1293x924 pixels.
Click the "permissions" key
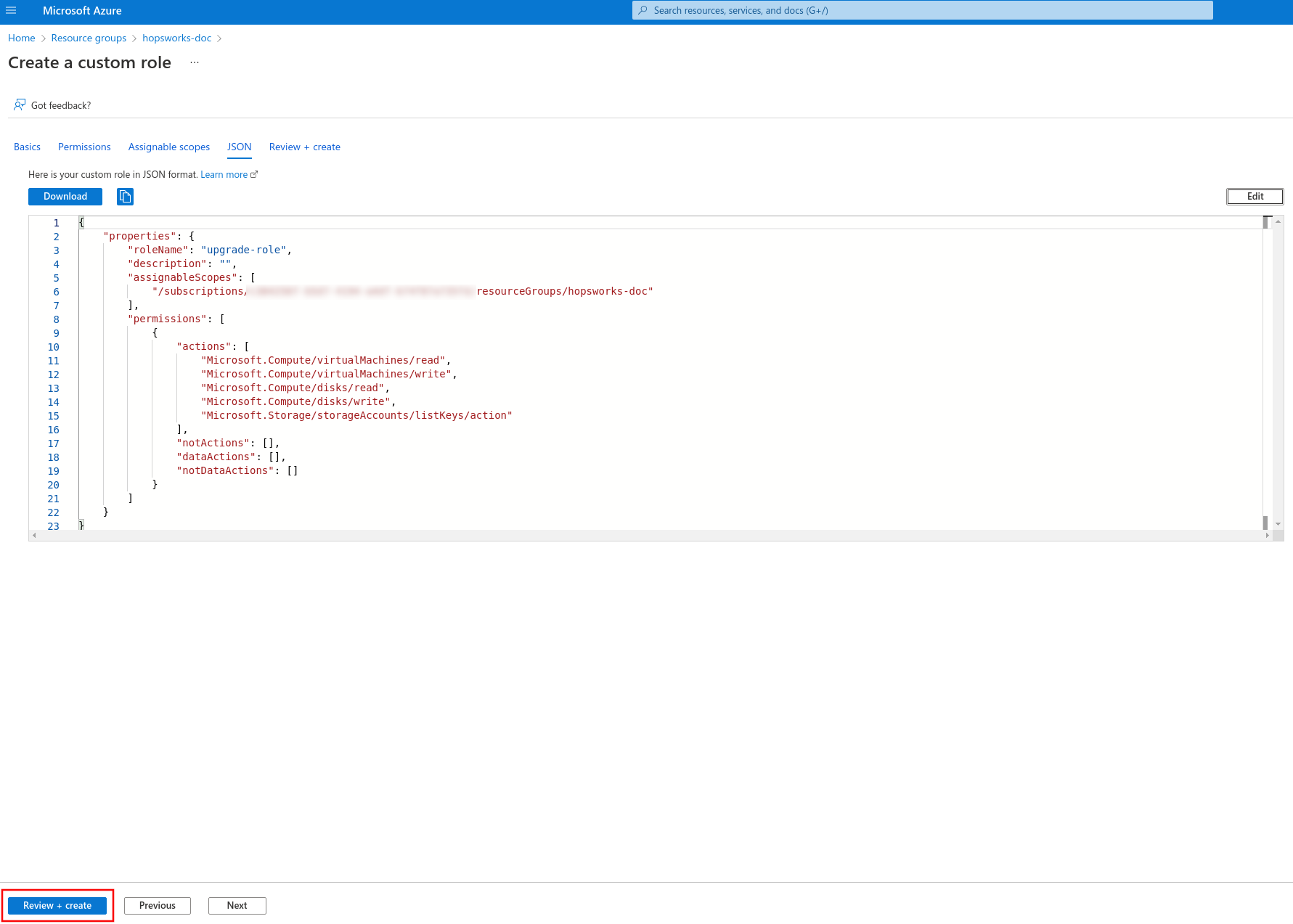[x=168, y=319]
